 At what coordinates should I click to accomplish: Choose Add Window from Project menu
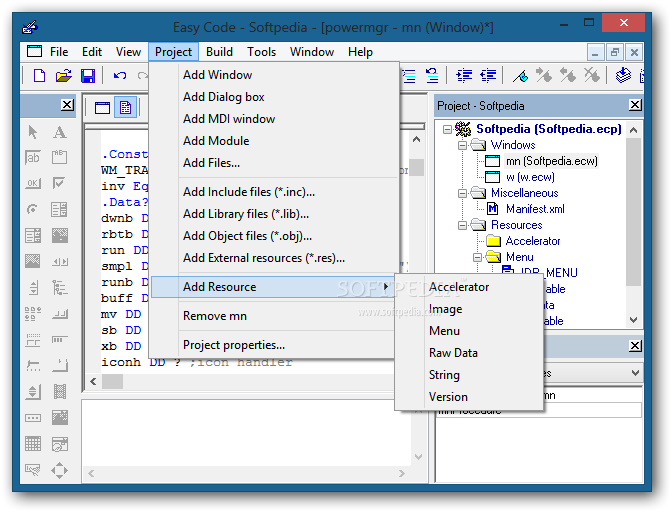pyautogui.click(x=275, y=75)
